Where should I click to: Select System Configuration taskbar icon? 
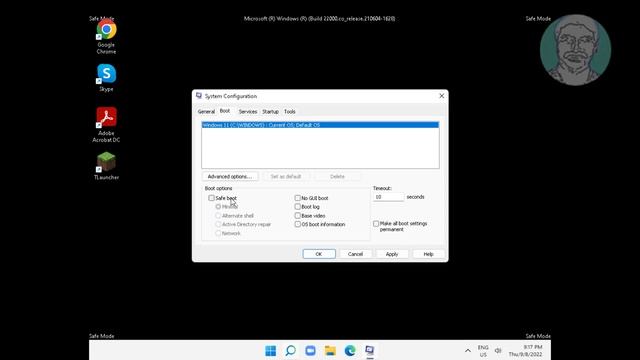point(370,351)
